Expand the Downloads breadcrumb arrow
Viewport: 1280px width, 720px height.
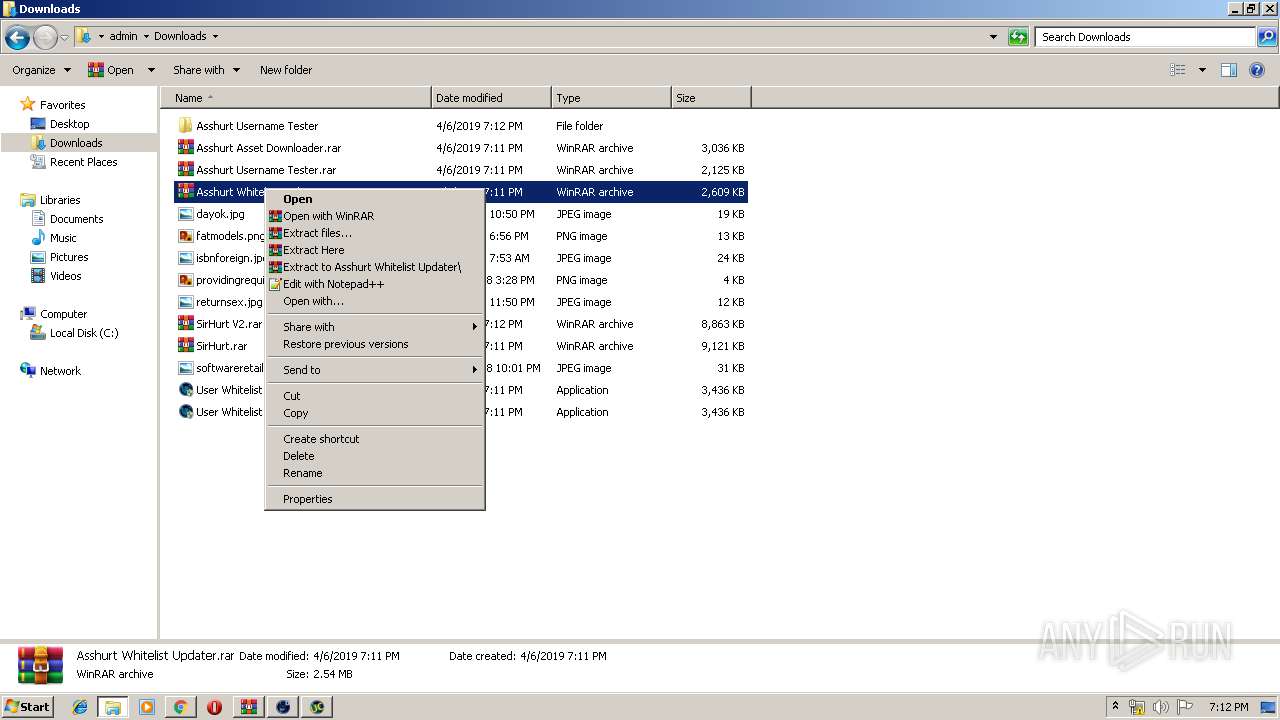(x=215, y=37)
